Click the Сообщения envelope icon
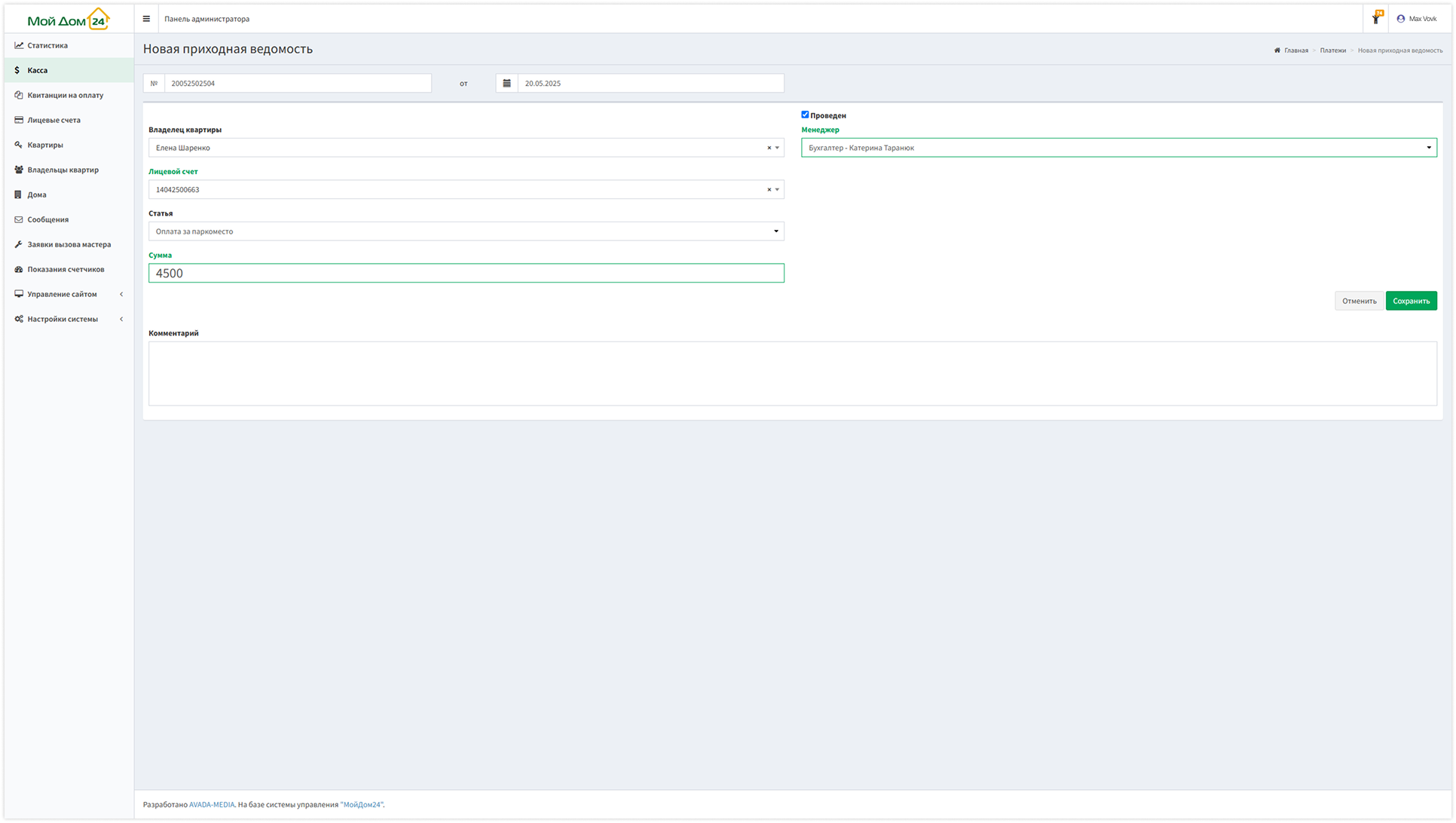This screenshot has height=823, width=1456. click(x=19, y=219)
